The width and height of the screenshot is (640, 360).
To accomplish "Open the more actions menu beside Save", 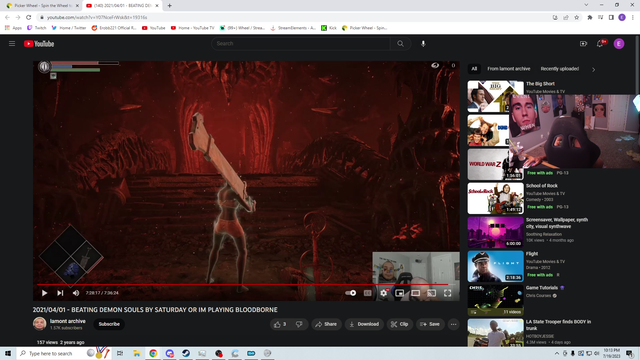I will 453,324.
